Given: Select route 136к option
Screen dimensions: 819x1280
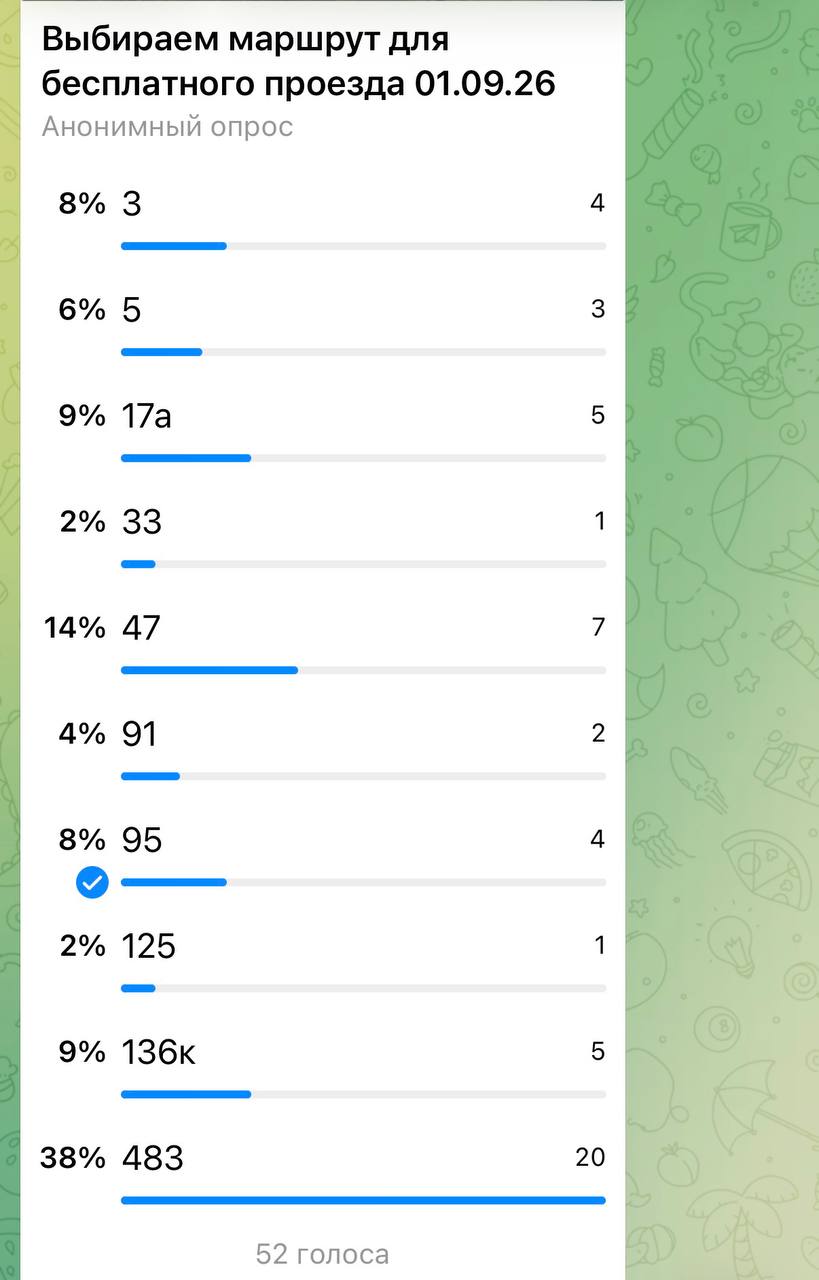Looking at the screenshot, I should pos(323,1067).
